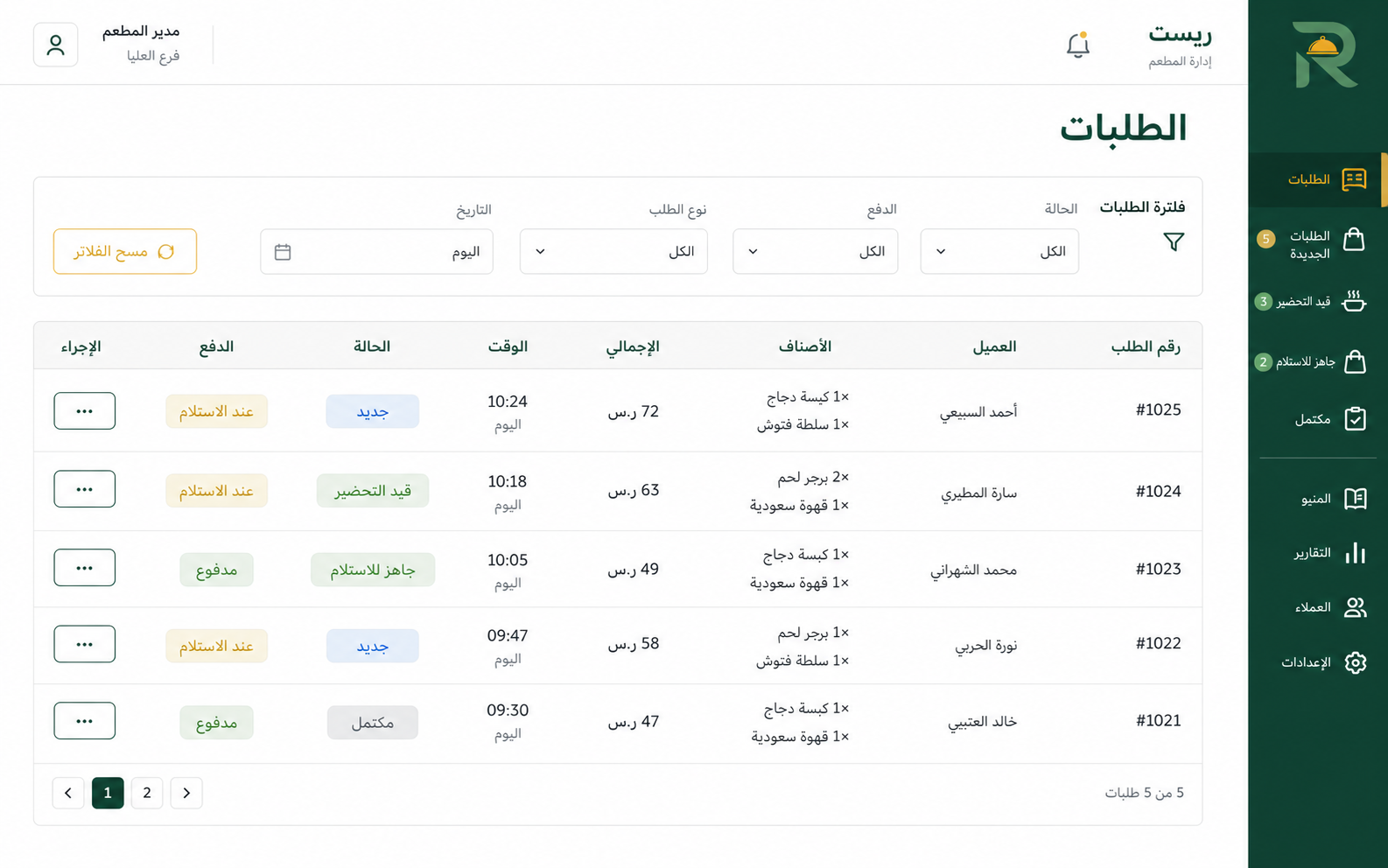Open the user profile avatar icon
This screenshot has width=1388, height=868.
(56, 45)
